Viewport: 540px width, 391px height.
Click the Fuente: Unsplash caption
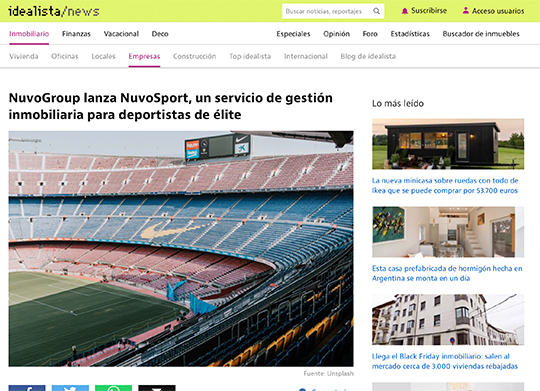tap(328, 373)
